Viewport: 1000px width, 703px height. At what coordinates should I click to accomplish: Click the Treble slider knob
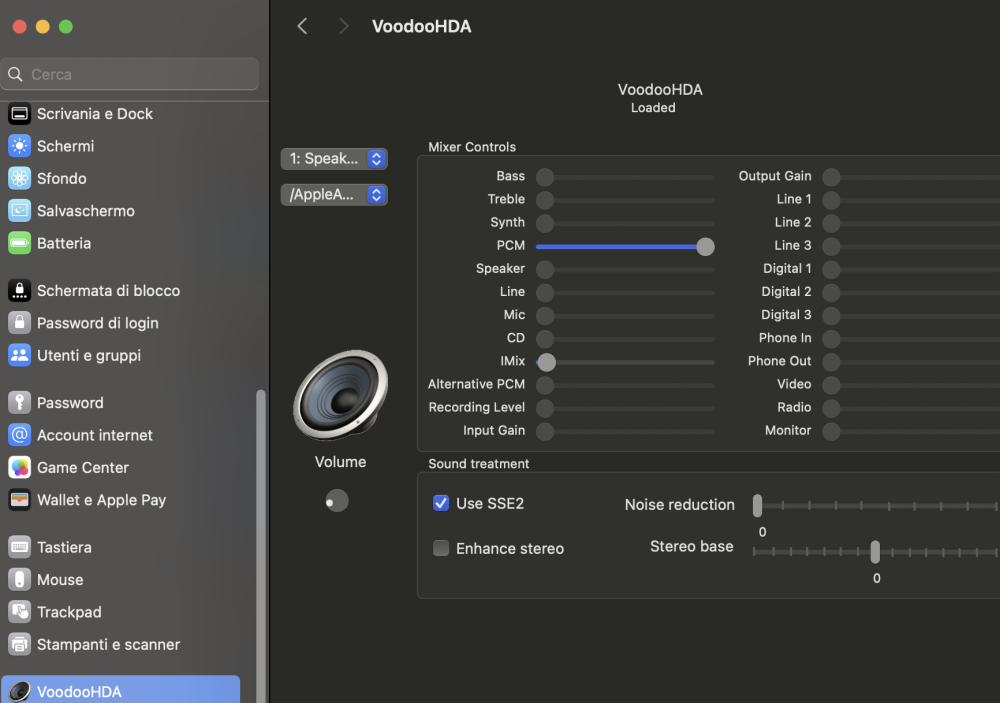(545, 200)
